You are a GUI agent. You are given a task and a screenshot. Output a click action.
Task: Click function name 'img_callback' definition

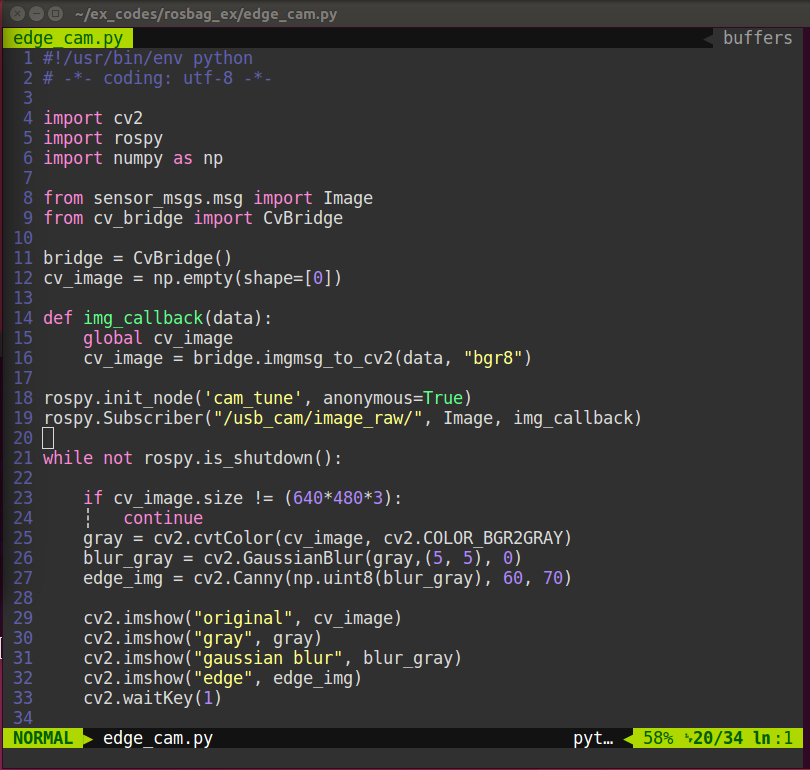click(143, 318)
